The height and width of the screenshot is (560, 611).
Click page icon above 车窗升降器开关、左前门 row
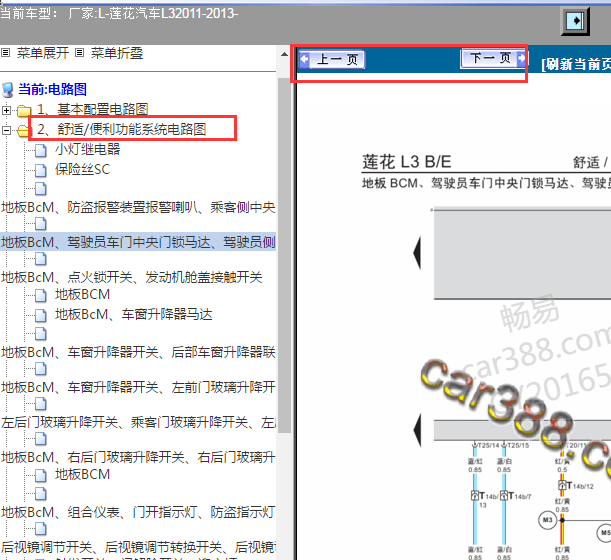point(41,369)
